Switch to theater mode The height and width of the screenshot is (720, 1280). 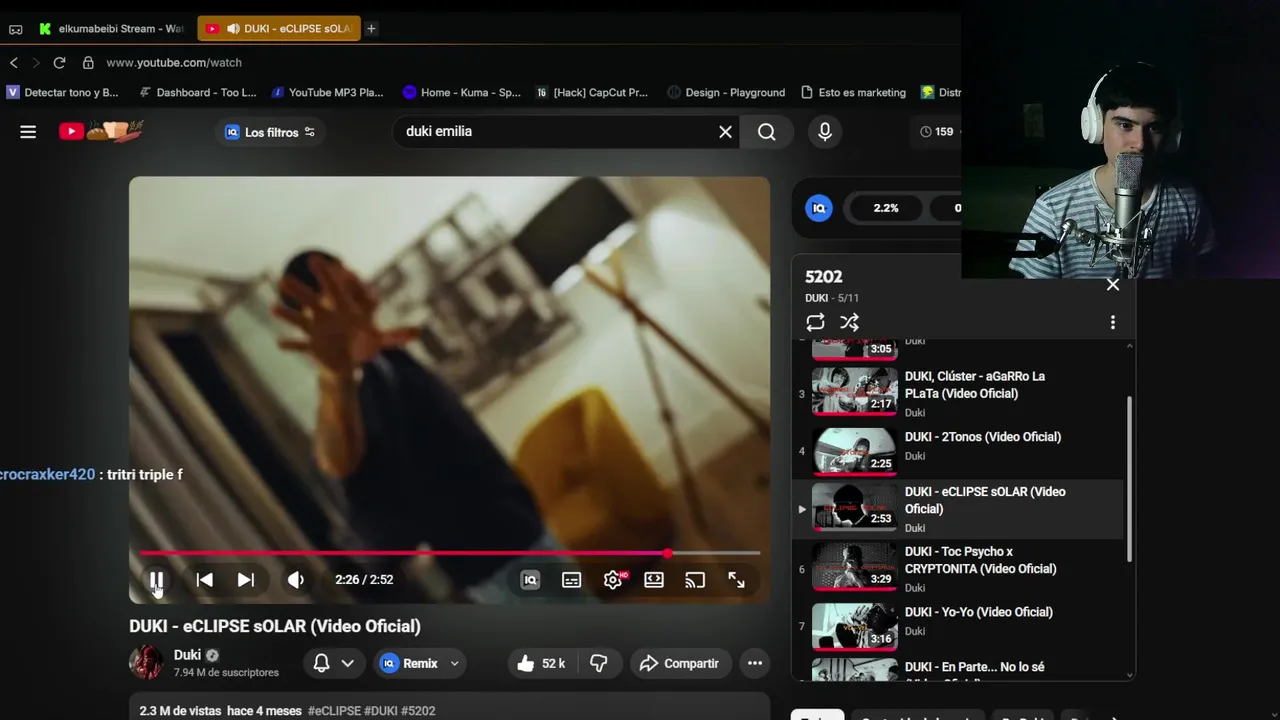coord(654,580)
